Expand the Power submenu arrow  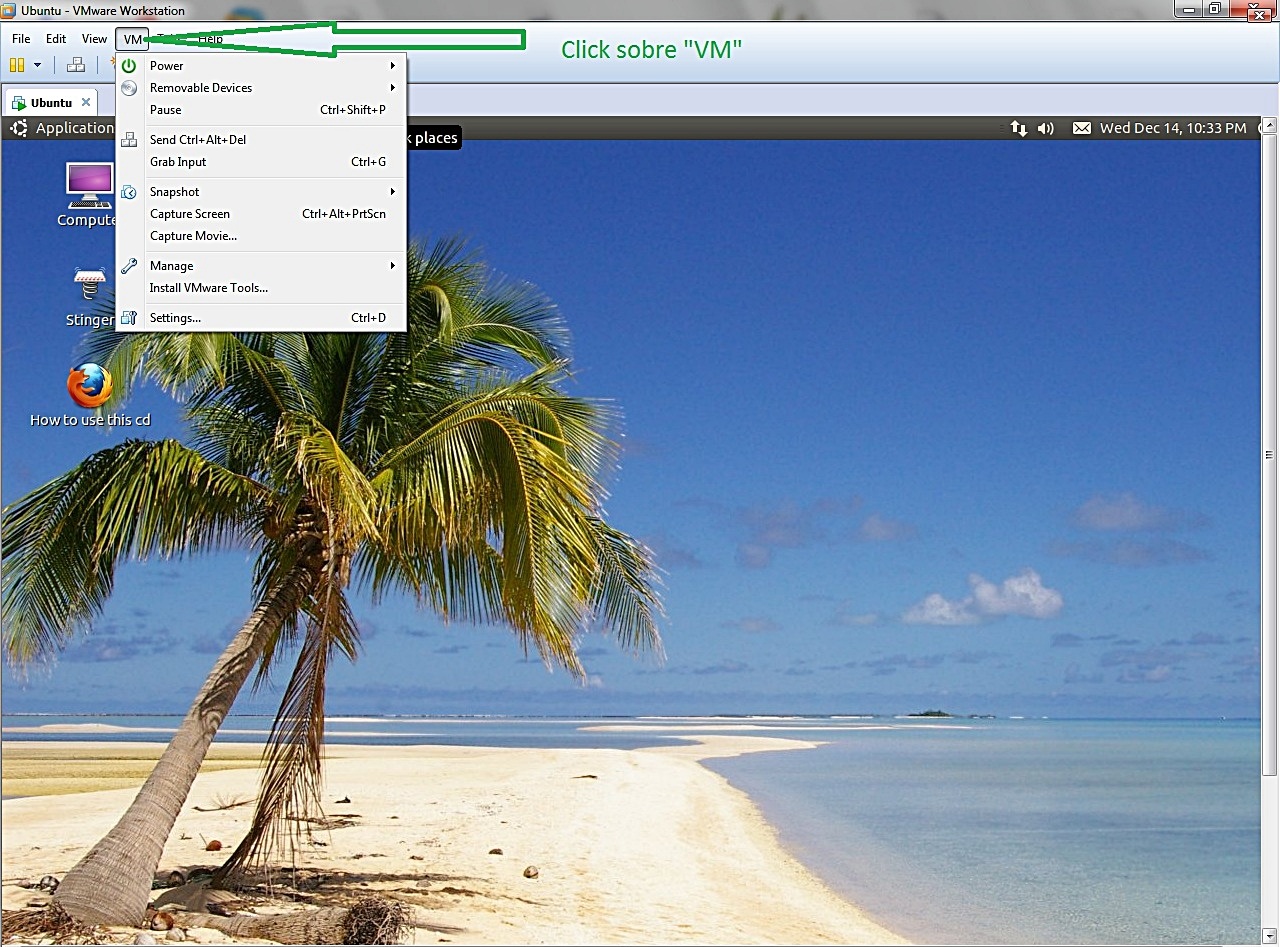click(392, 65)
